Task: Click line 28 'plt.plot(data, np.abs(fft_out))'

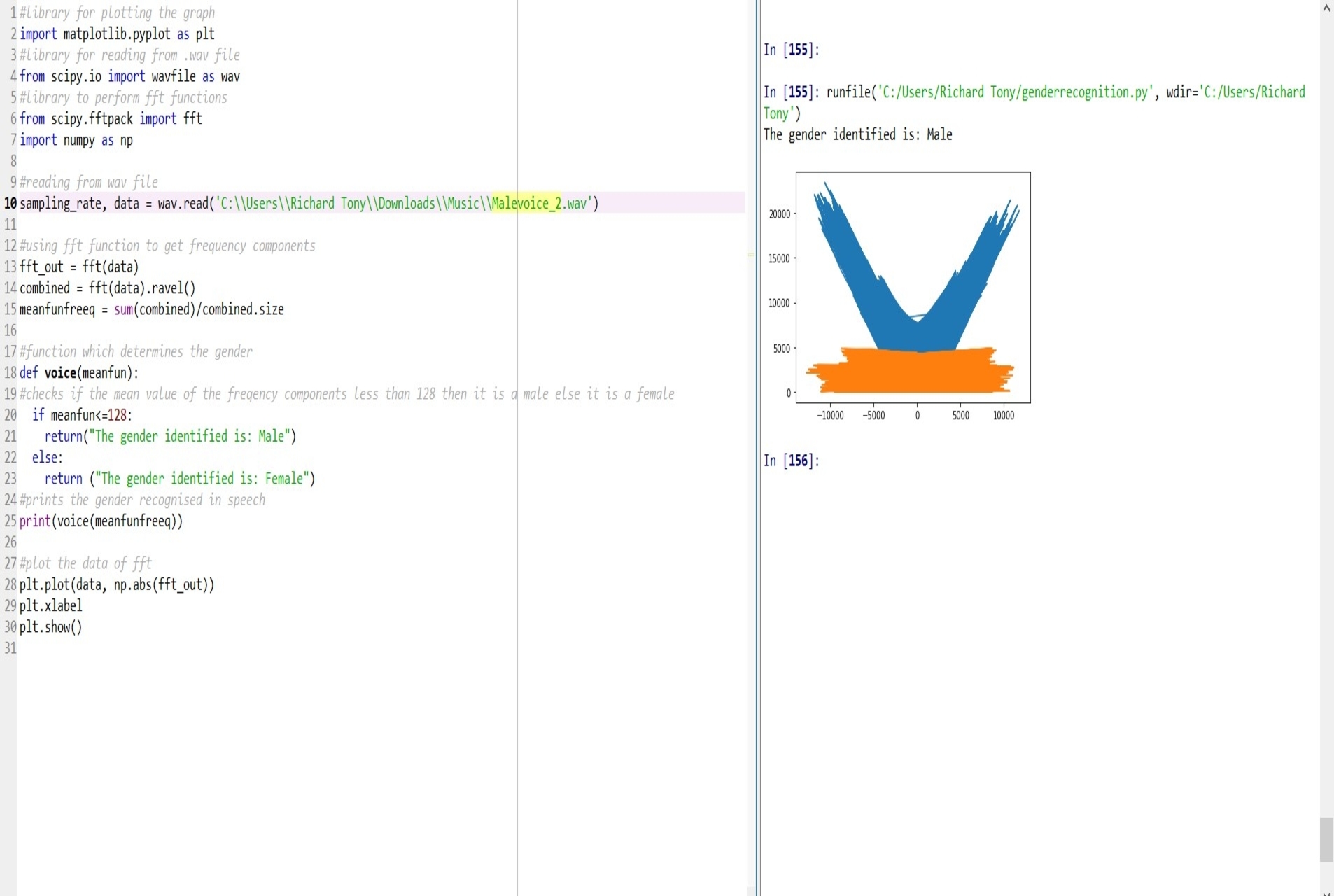Action: tap(117, 584)
